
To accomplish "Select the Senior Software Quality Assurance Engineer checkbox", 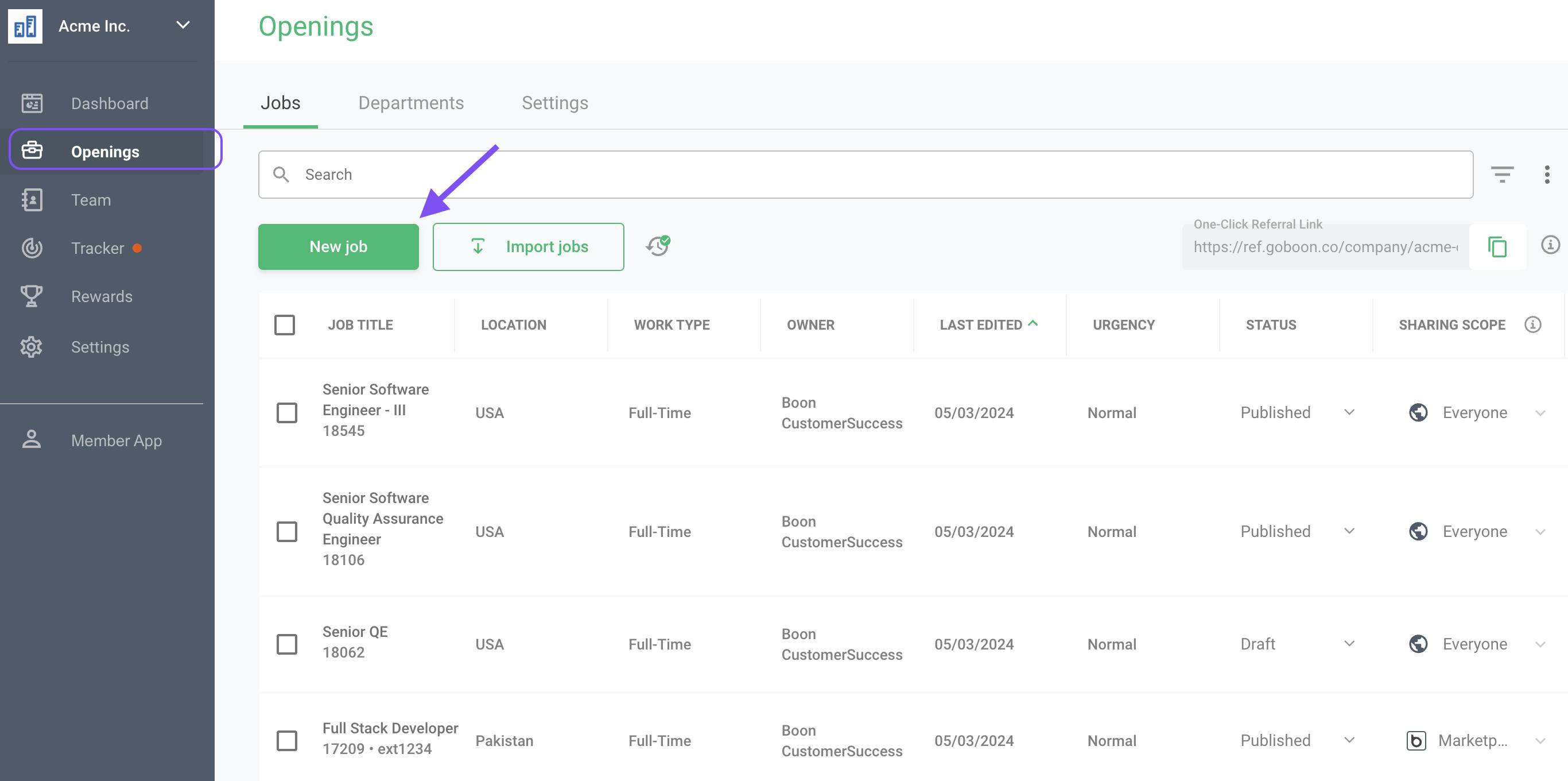I will tap(287, 531).
